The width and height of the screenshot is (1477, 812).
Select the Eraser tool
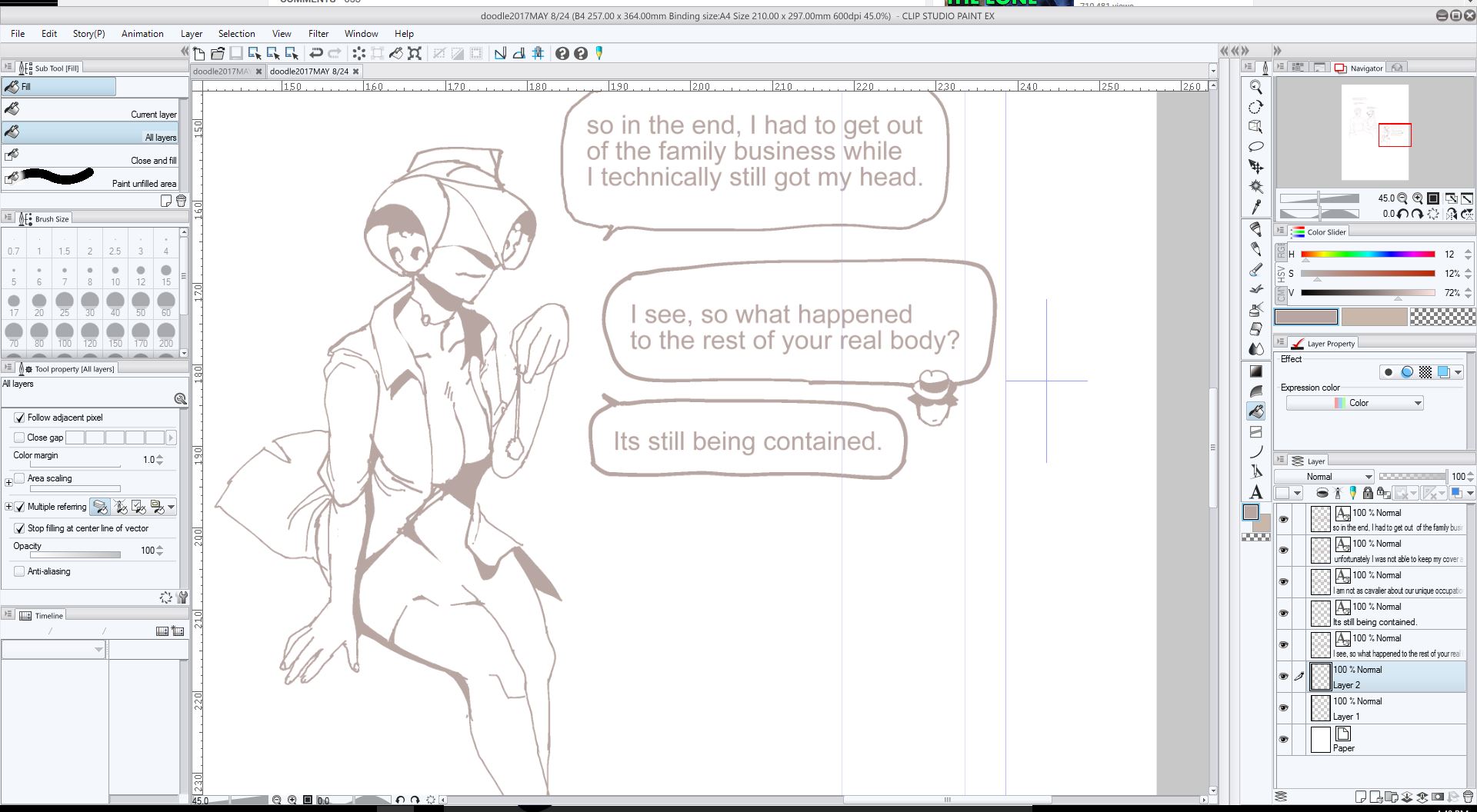(1255, 329)
